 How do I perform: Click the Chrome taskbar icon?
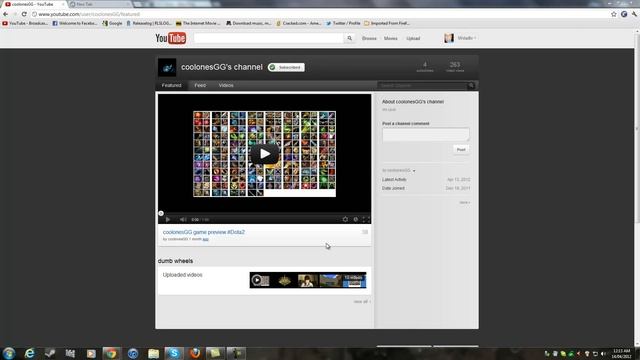[111, 353]
